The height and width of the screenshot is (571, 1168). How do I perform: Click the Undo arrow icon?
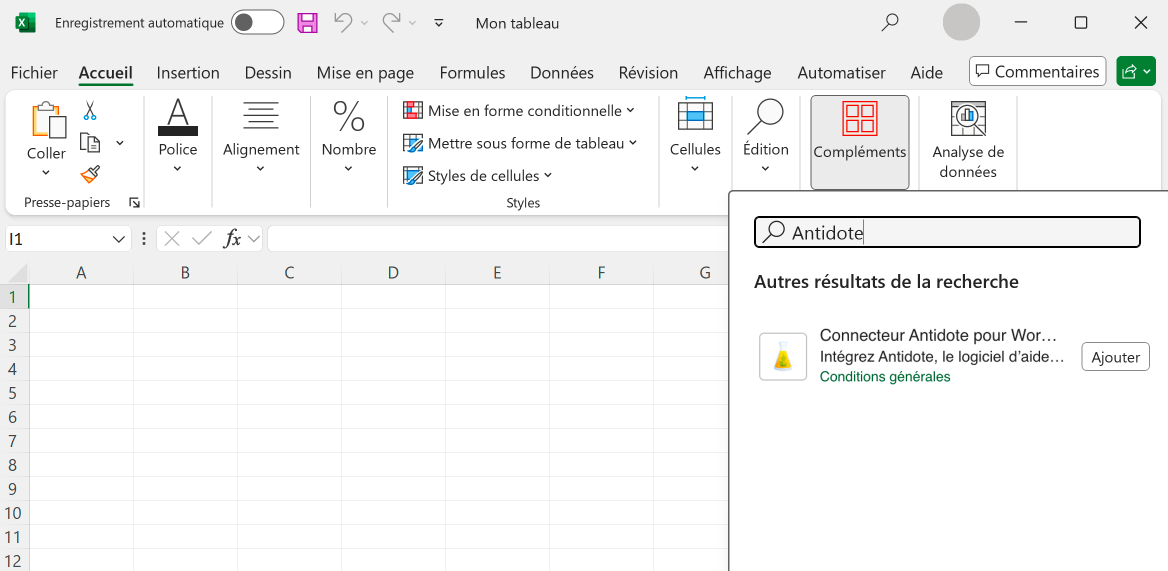(343, 23)
